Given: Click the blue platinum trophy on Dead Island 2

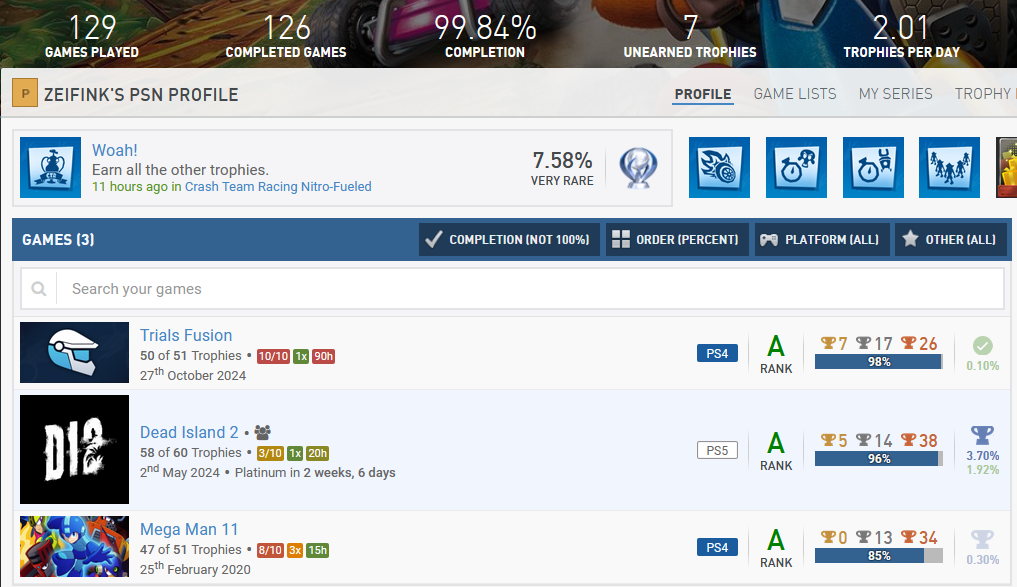Looking at the screenshot, I should 982,435.
